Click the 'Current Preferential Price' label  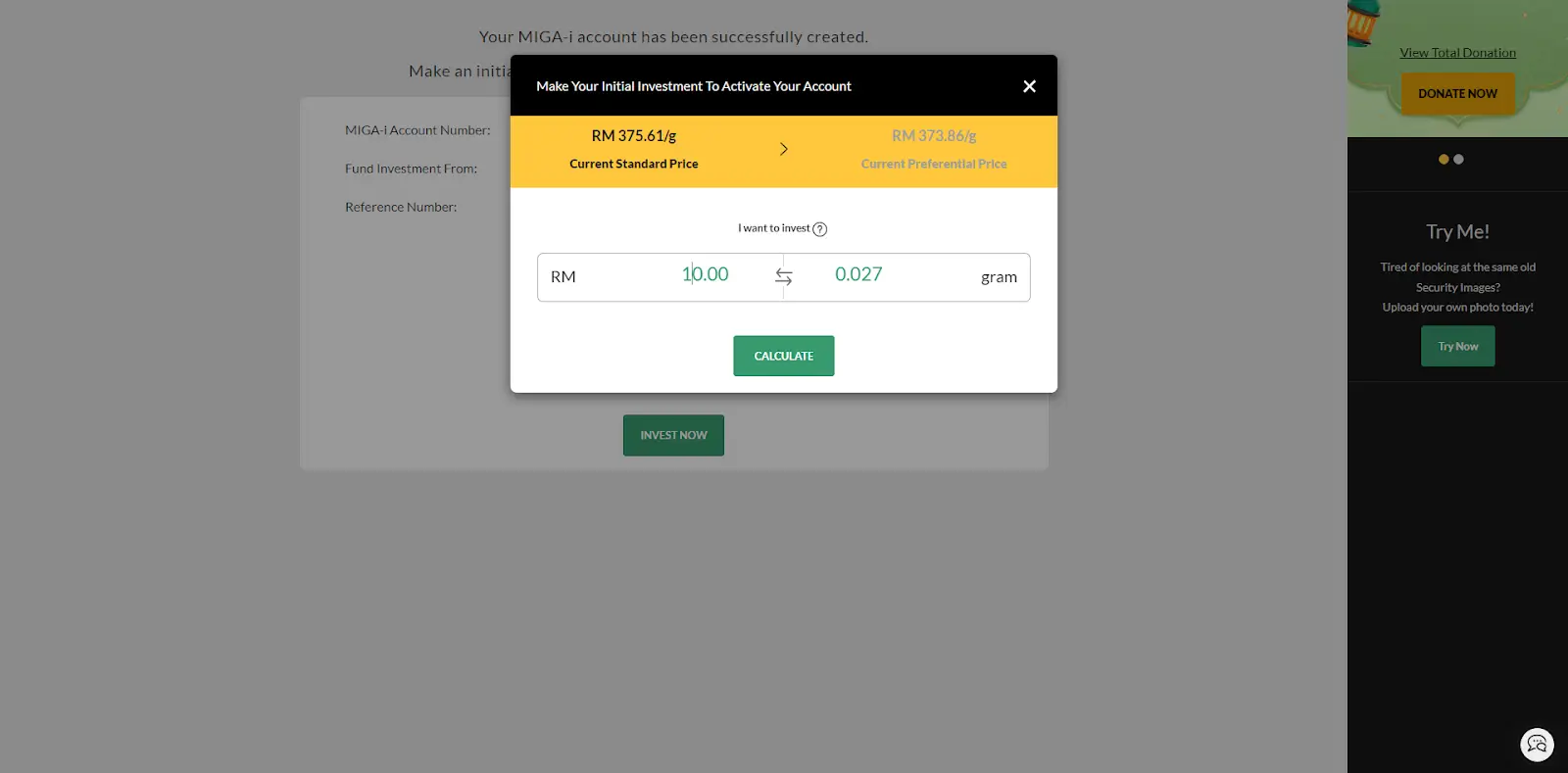(934, 164)
